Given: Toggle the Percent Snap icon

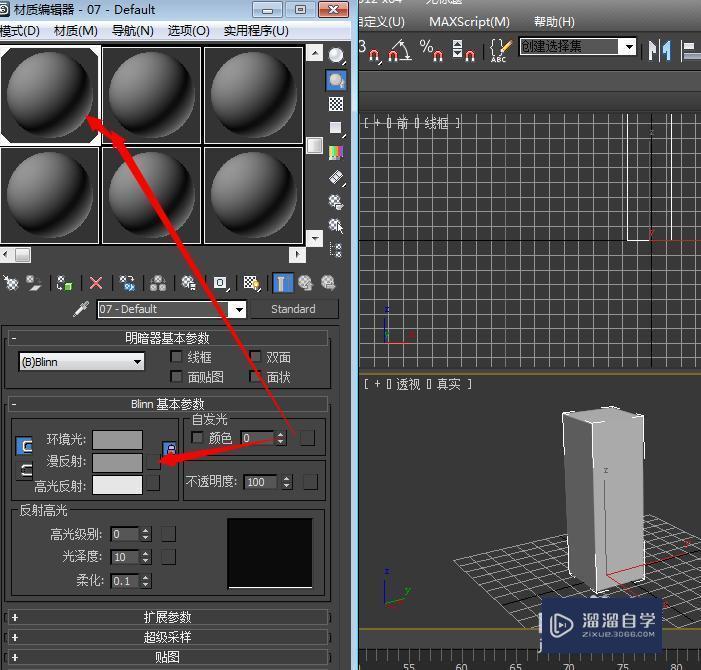Looking at the screenshot, I should 431,50.
